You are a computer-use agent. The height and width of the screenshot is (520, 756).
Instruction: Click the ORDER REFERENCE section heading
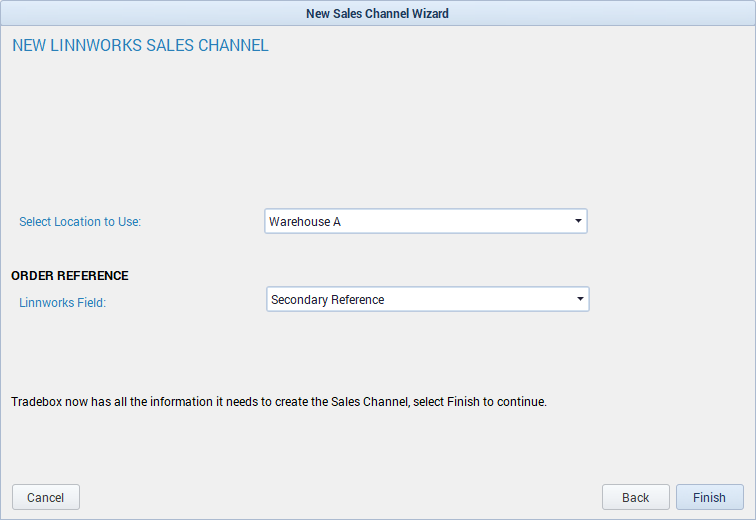(x=70, y=276)
